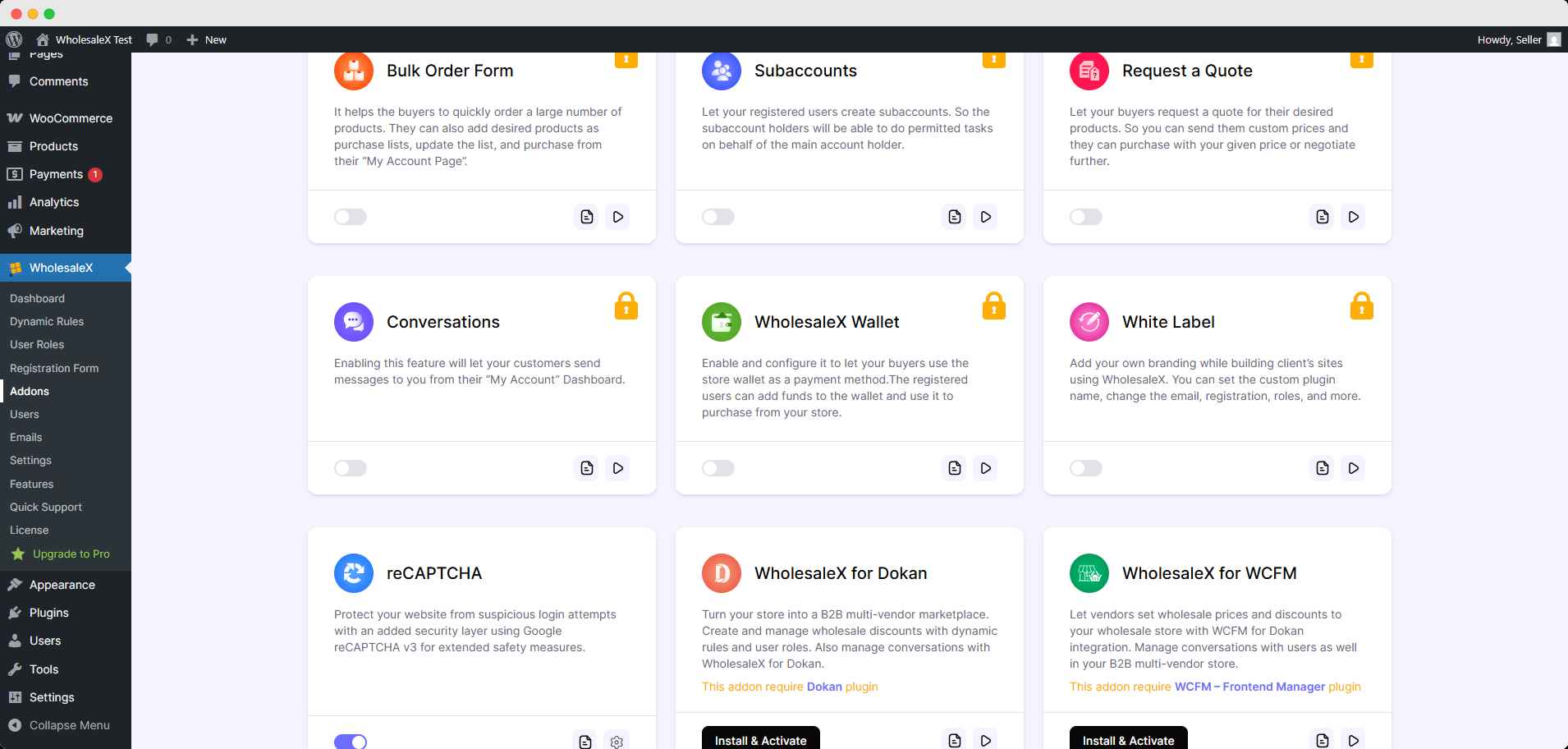Click the WholesaleX Wallet green icon
1568x749 pixels.
(722, 322)
